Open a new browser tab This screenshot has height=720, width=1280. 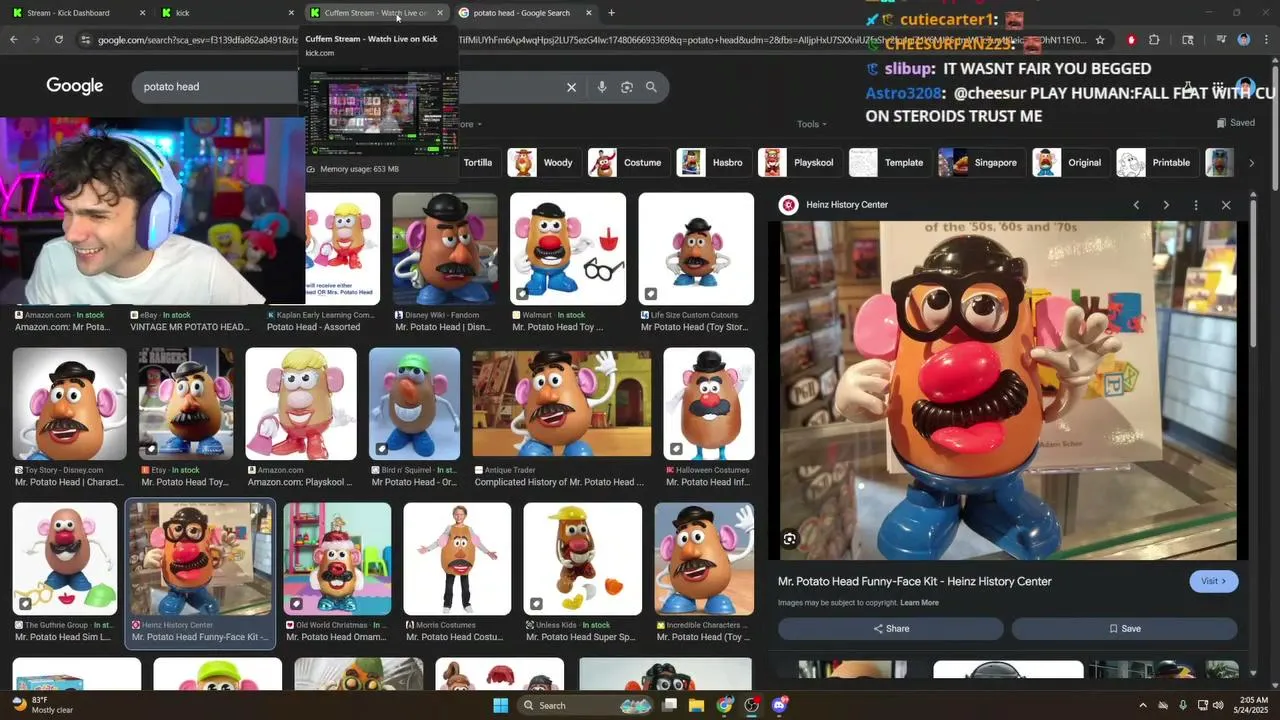[611, 13]
